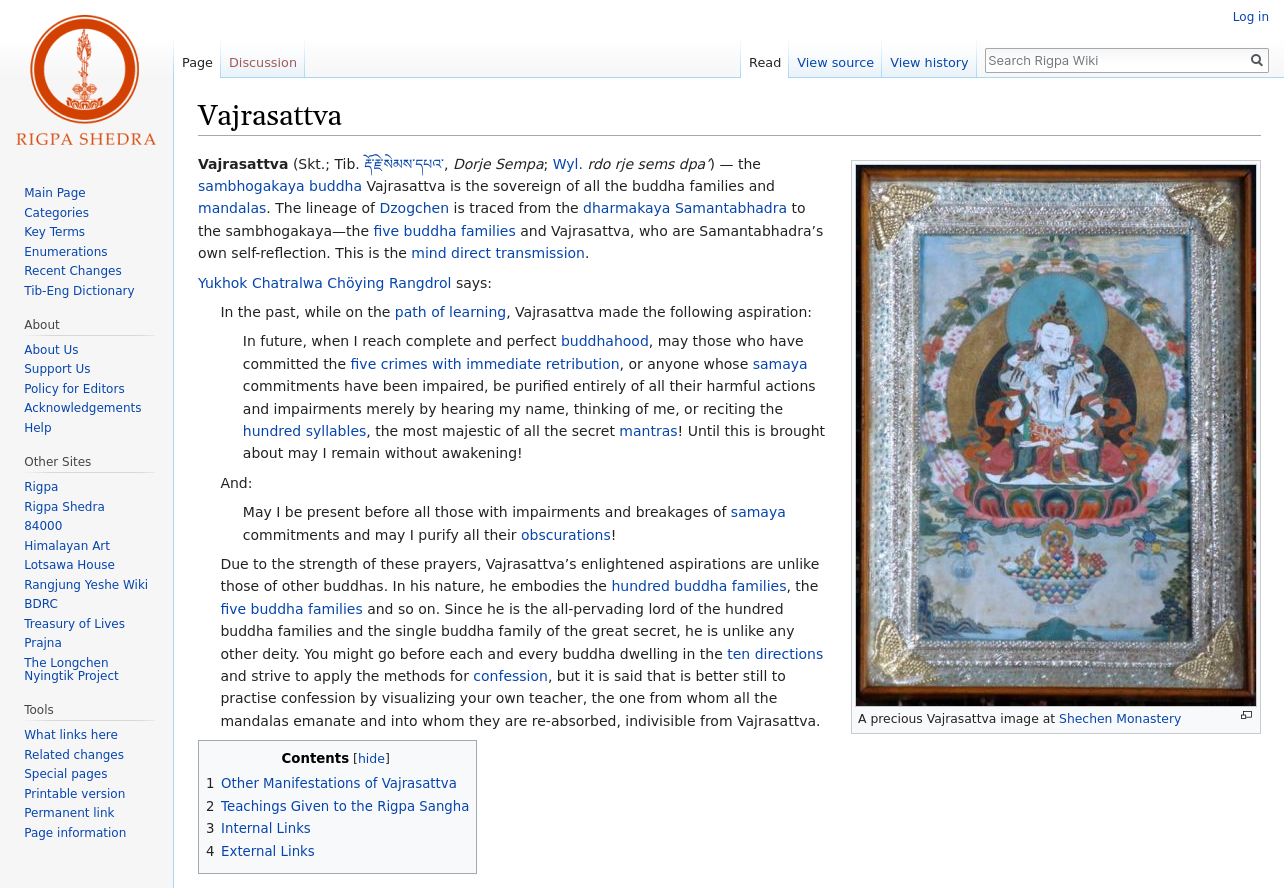Open mind direct transmission link
This screenshot has width=1284, height=888.
(x=498, y=253)
